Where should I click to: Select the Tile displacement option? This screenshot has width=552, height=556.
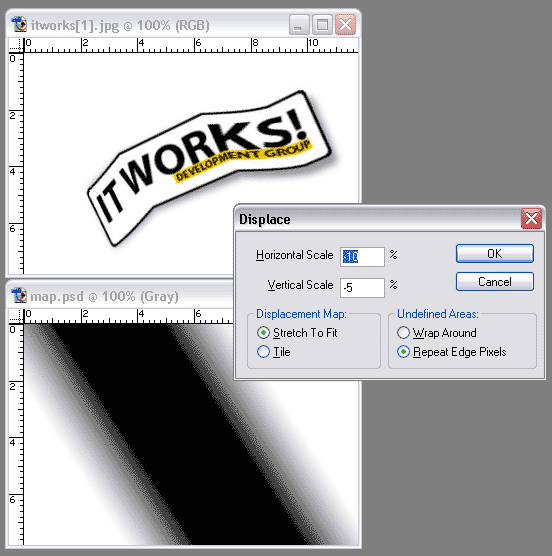pyautogui.click(x=274, y=352)
